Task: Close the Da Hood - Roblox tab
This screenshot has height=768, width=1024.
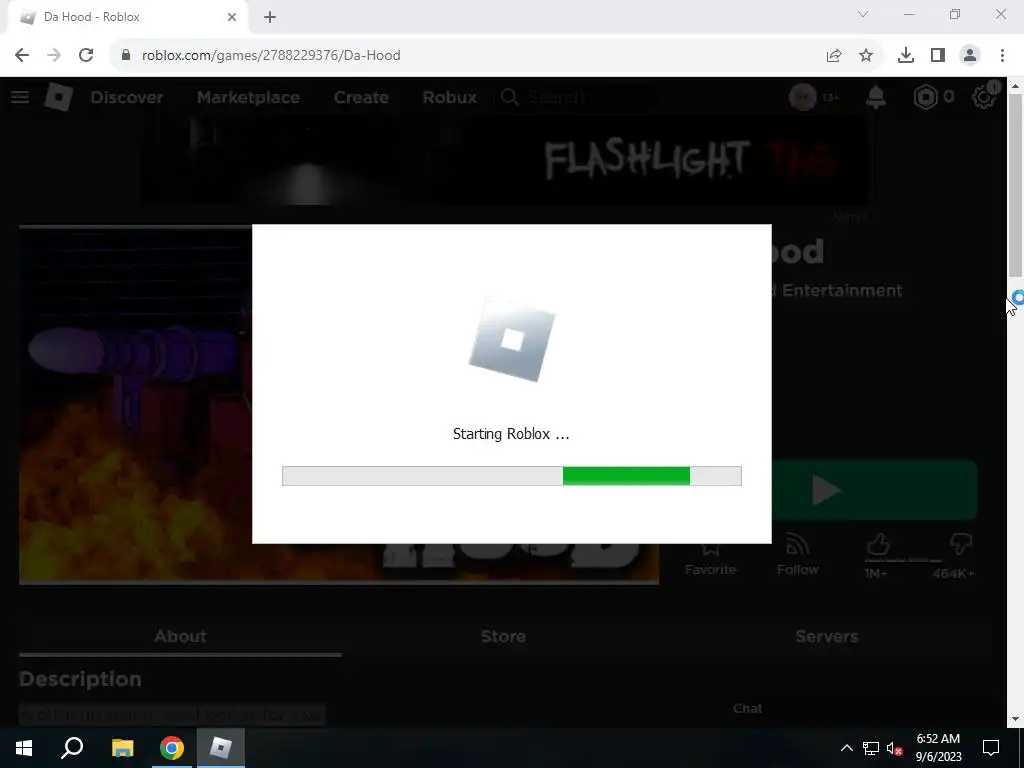Action: click(232, 17)
